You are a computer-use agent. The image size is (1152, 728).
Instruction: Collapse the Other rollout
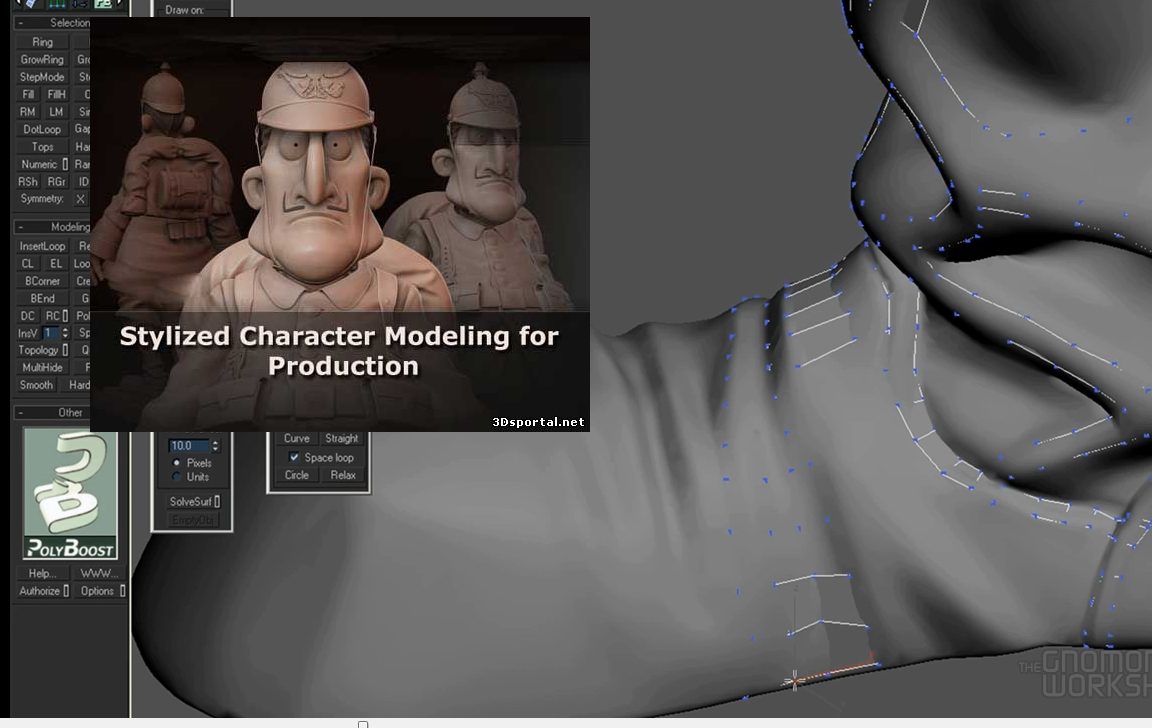[x=21, y=413]
